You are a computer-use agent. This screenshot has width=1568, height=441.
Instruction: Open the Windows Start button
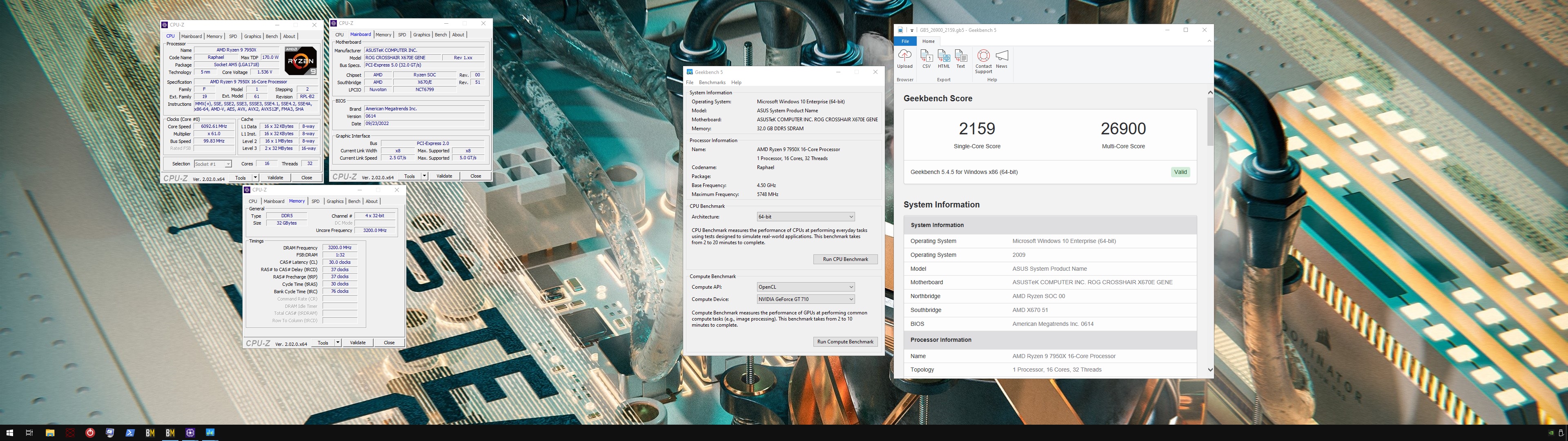click(x=10, y=433)
